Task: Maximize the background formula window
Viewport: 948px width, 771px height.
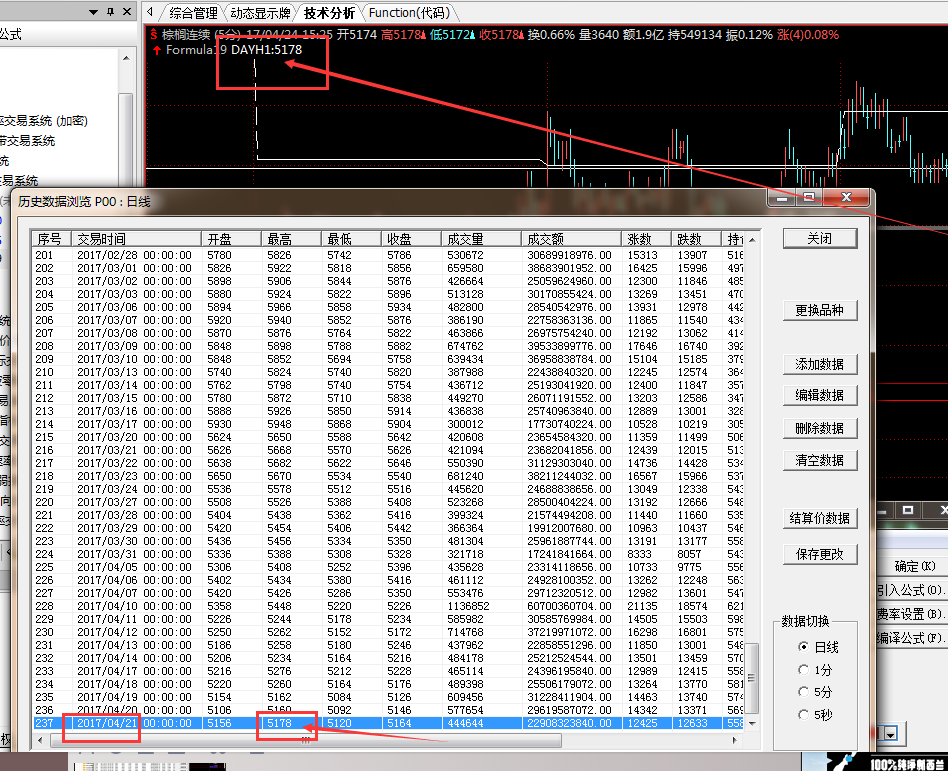Action: click(x=907, y=510)
